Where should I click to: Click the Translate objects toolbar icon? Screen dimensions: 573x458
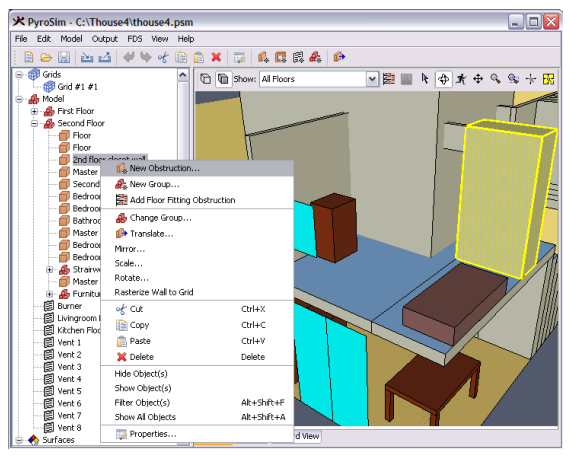(x=339, y=57)
